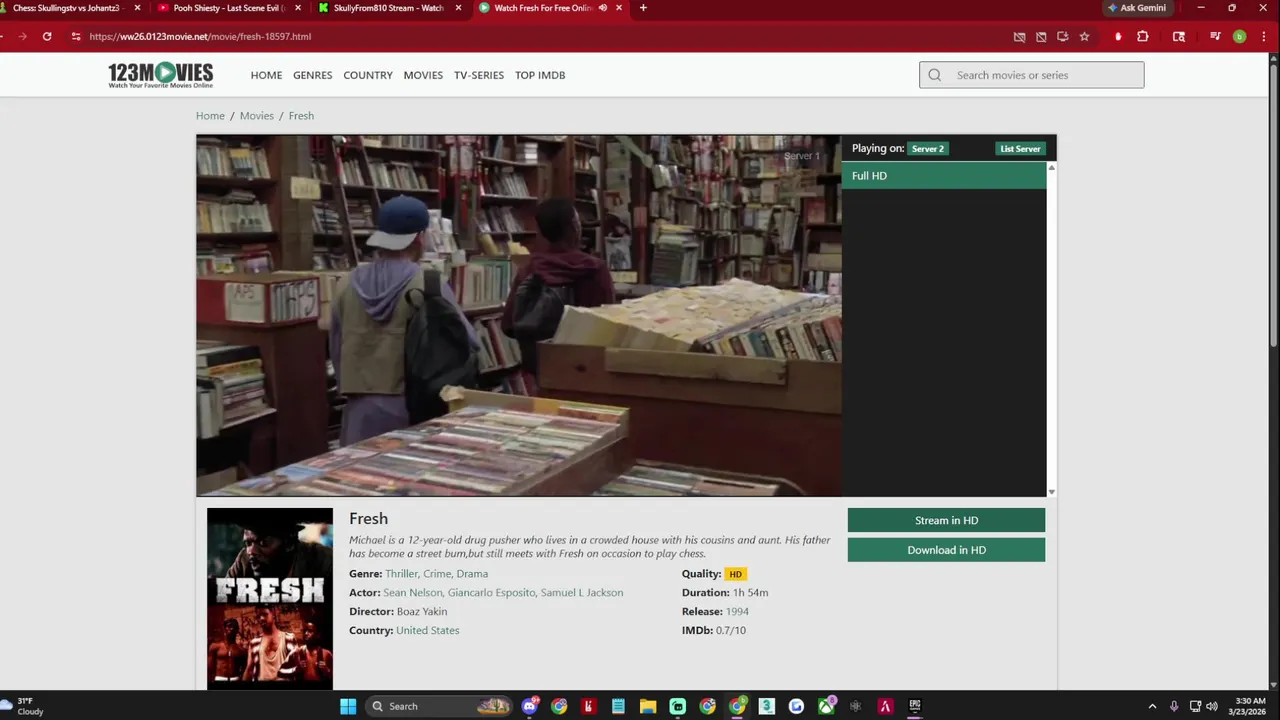
Task: Open actor Giancarlo Esposito link
Action: click(492, 593)
